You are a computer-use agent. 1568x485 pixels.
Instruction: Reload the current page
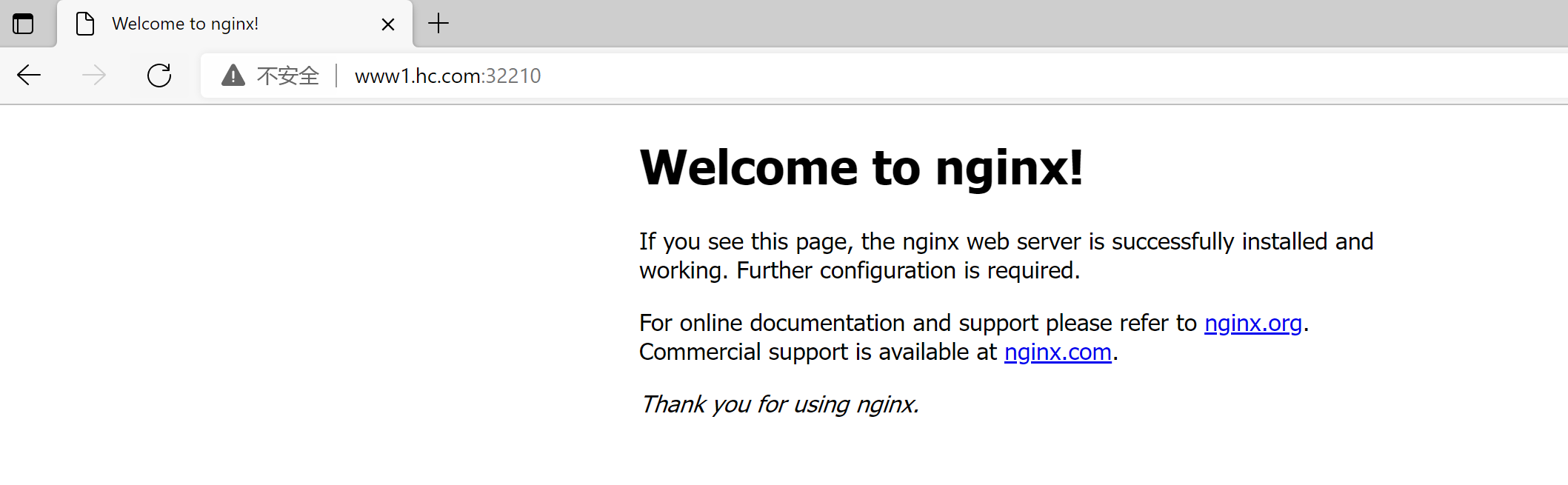(x=159, y=76)
